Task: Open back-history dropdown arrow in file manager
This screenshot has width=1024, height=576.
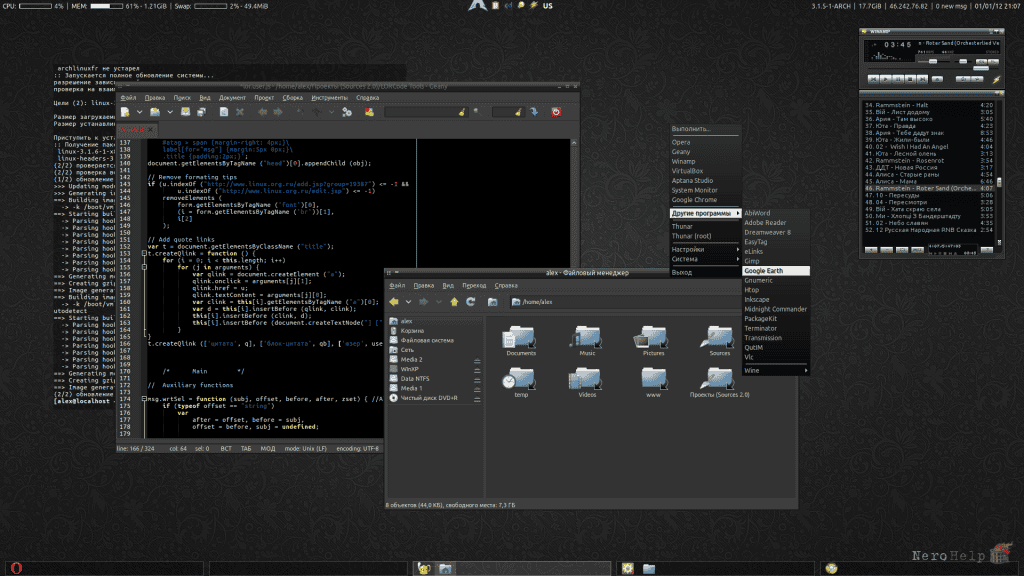Action: click(x=408, y=302)
